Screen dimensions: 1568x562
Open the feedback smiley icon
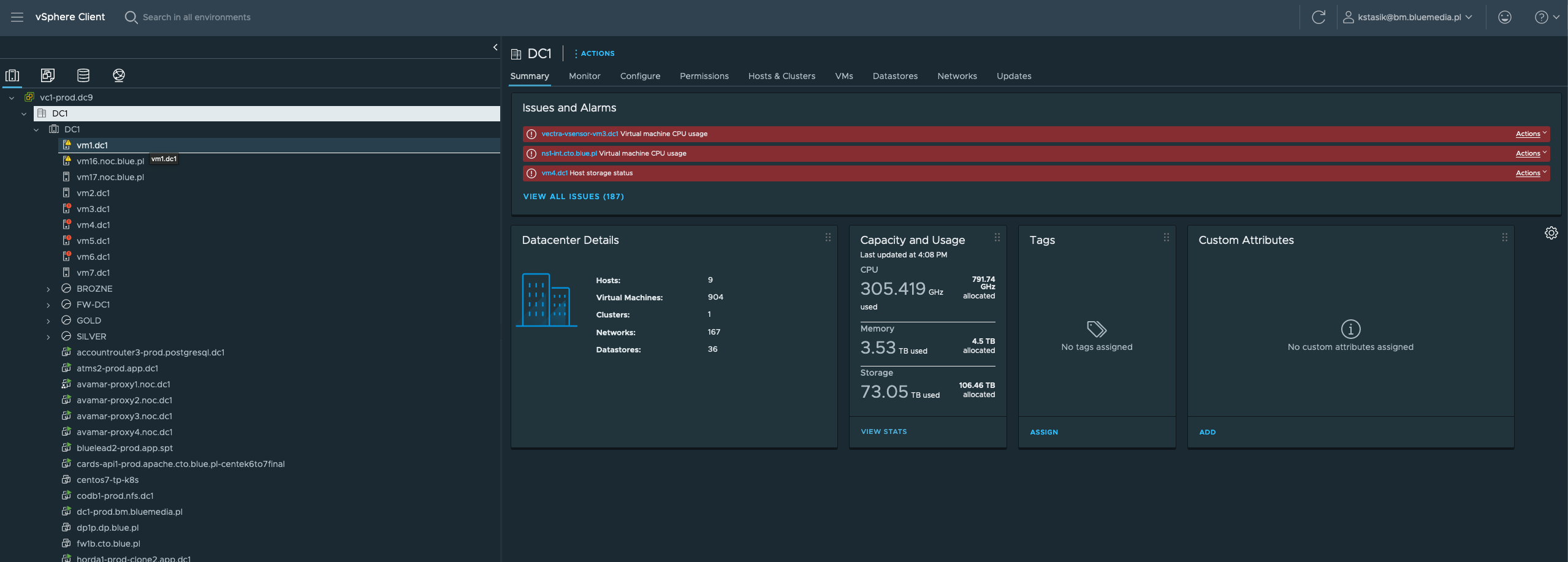click(x=1504, y=17)
